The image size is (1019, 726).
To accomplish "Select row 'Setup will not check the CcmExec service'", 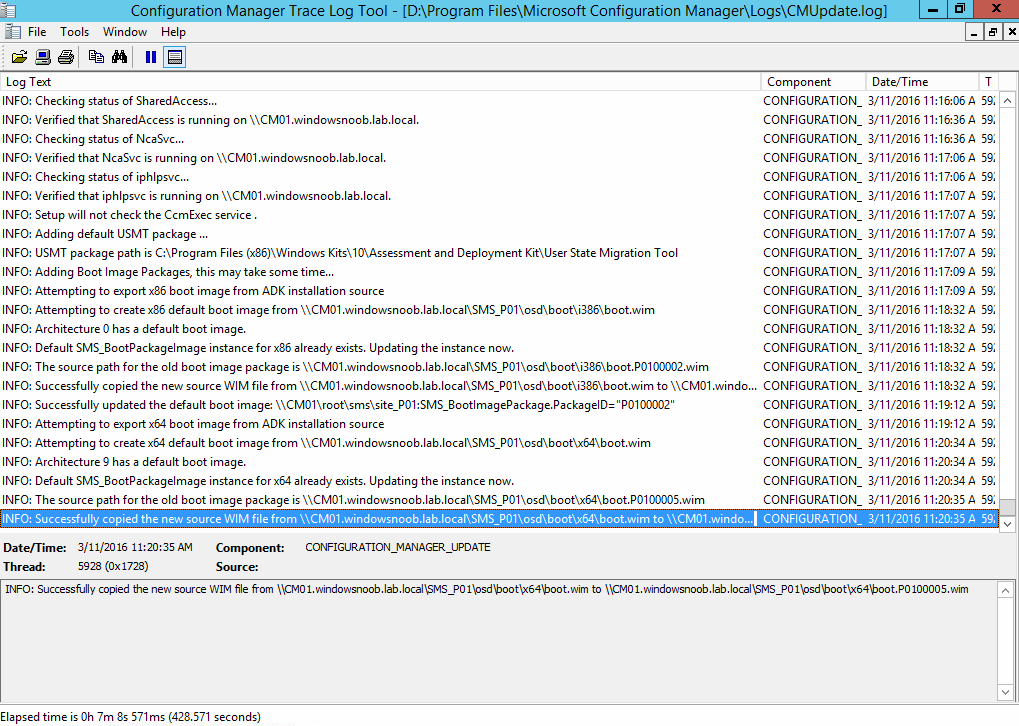I will point(499,214).
